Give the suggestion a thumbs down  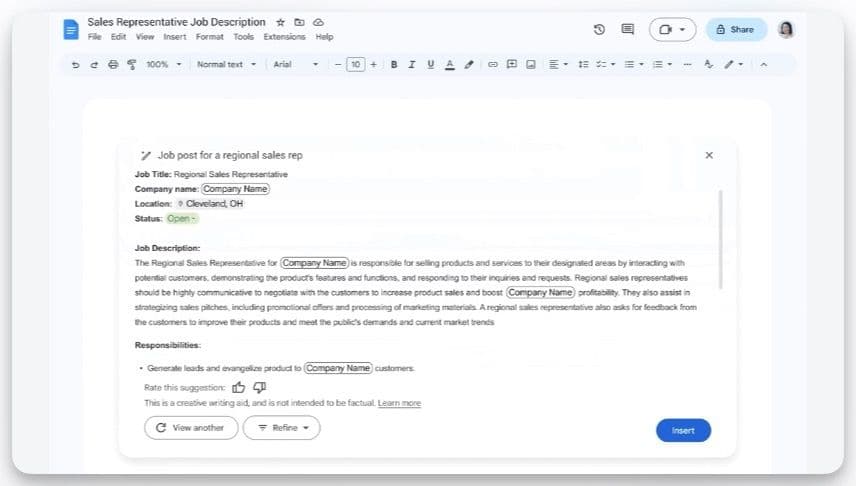(x=260, y=387)
